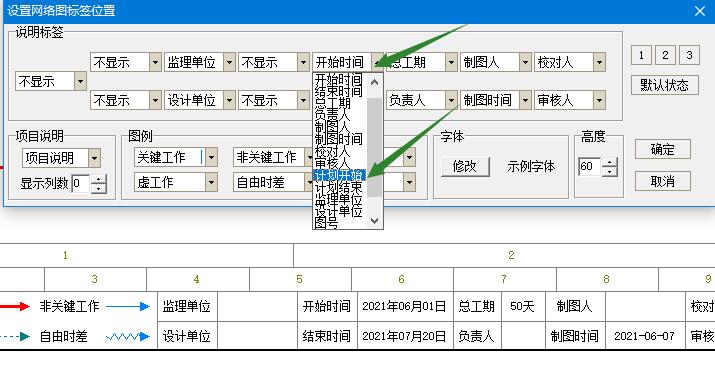Decrease the 显示列数 spinner value
This screenshot has height=370, width=715.
pos(98,188)
